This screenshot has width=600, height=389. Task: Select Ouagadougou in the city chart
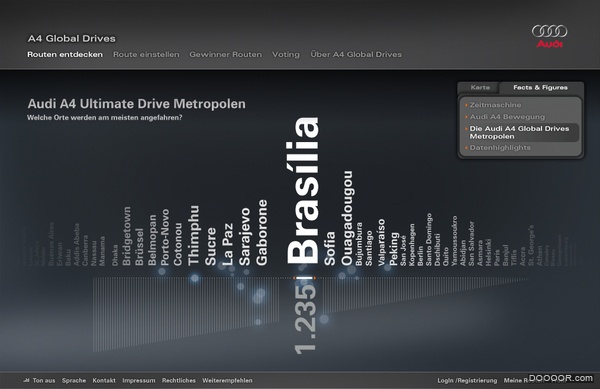(347, 218)
